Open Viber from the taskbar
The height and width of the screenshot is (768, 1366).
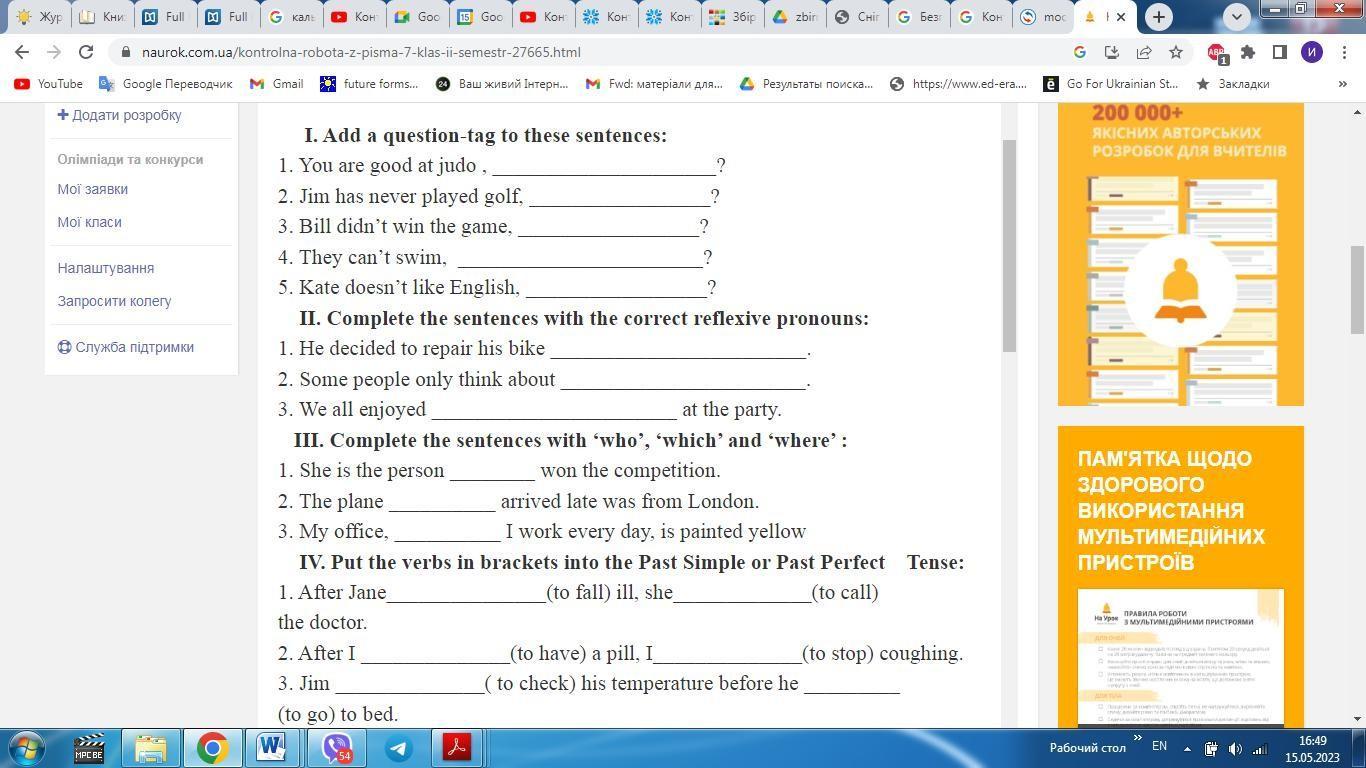pos(337,748)
